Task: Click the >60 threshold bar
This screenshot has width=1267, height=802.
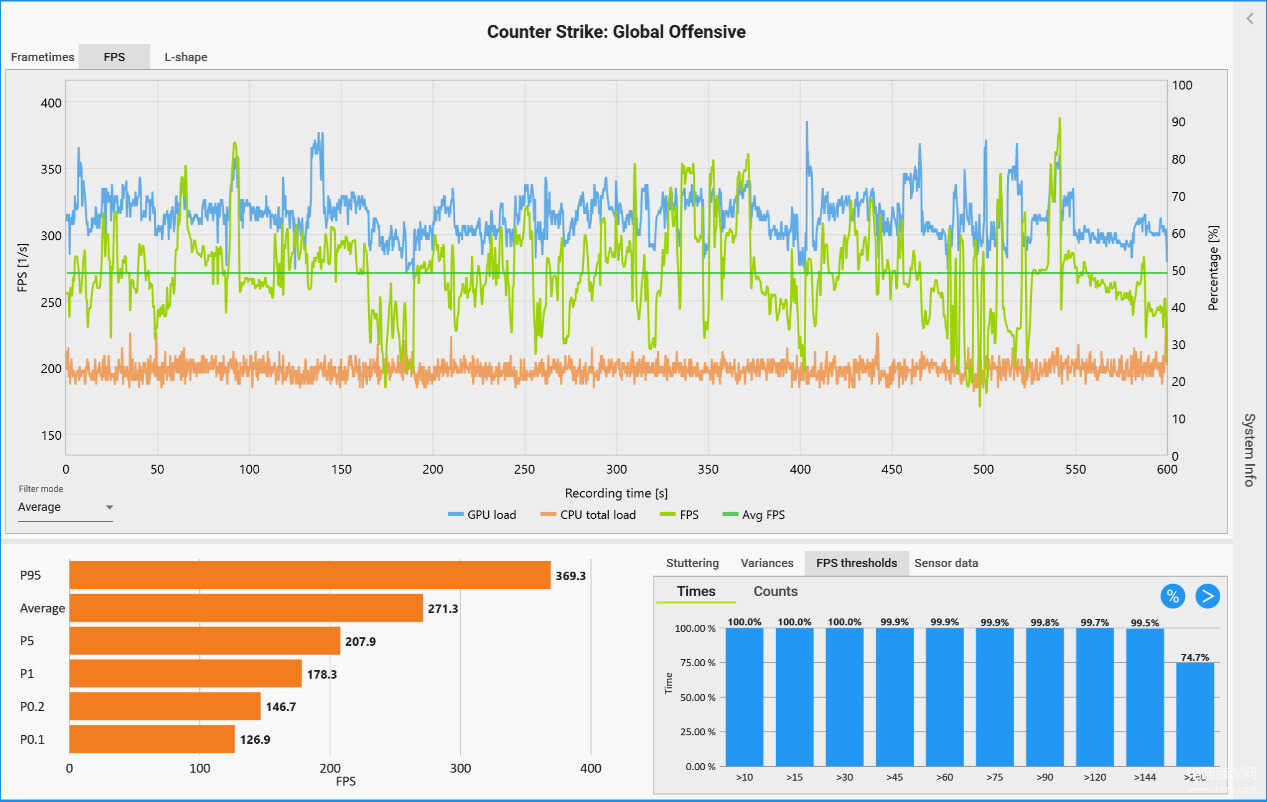Action: point(944,697)
